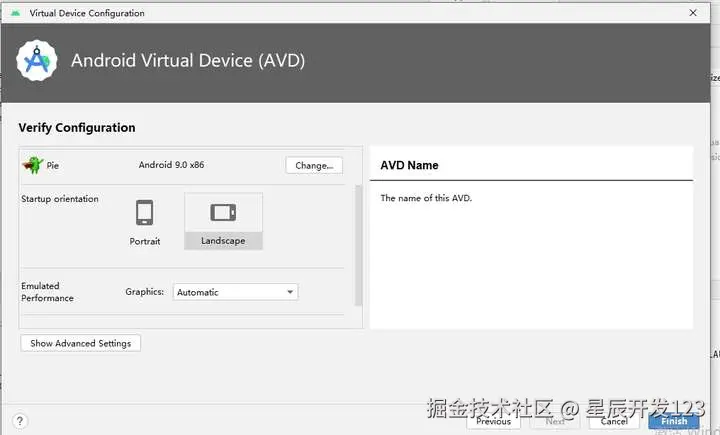Click the 'AVD Name' heading
This screenshot has width=720, height=435.
click(409, 165)
